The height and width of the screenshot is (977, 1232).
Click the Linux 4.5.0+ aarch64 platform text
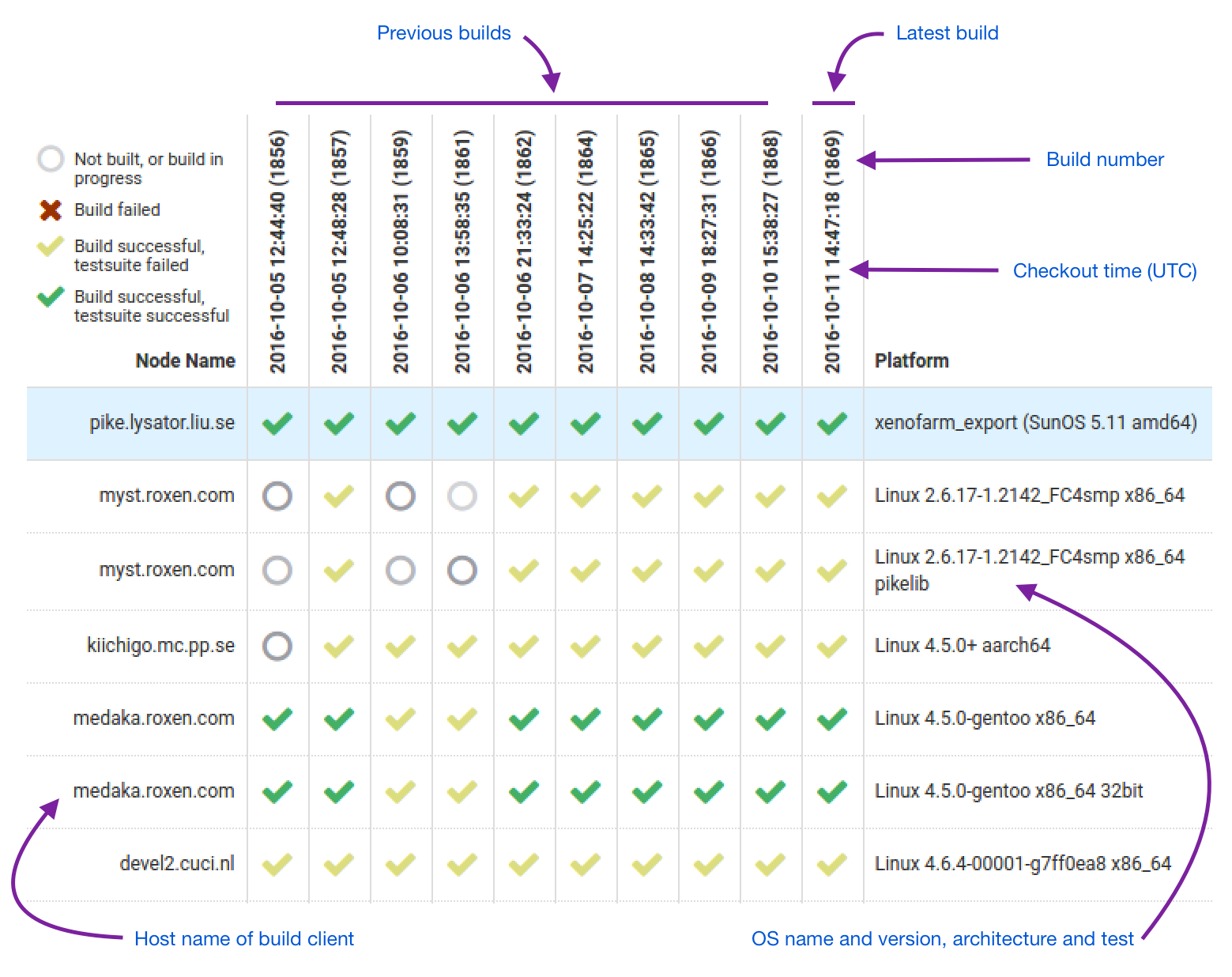tap(962, 646)
